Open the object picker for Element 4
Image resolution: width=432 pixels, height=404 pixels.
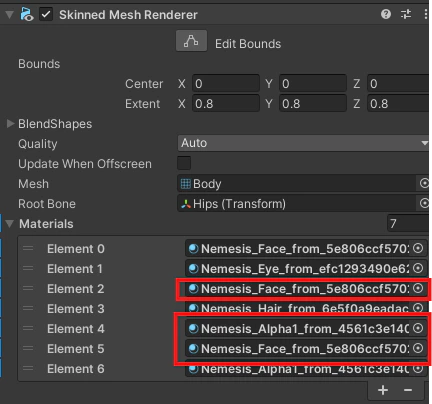418,328
